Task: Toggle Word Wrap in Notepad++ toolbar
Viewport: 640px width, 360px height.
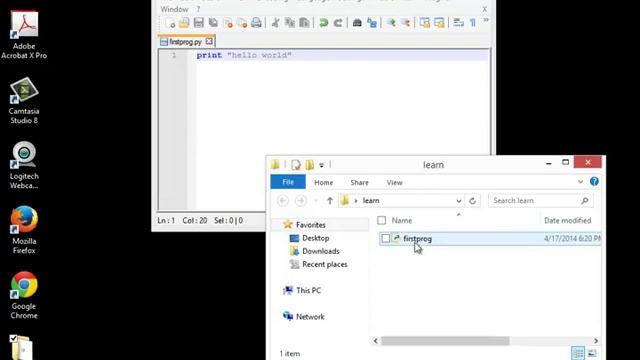Action: click(458, 23)
